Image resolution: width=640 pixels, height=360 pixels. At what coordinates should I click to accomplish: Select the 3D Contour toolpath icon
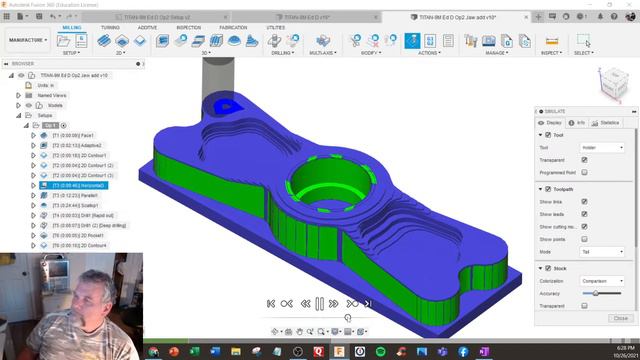point(252,40)
